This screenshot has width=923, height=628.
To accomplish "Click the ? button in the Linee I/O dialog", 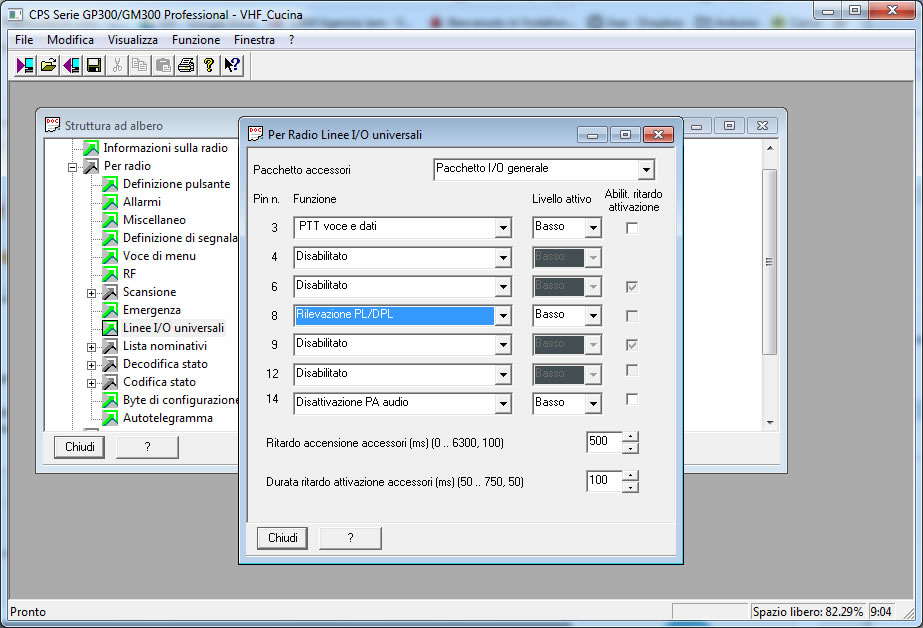I will tap(350, 538).
